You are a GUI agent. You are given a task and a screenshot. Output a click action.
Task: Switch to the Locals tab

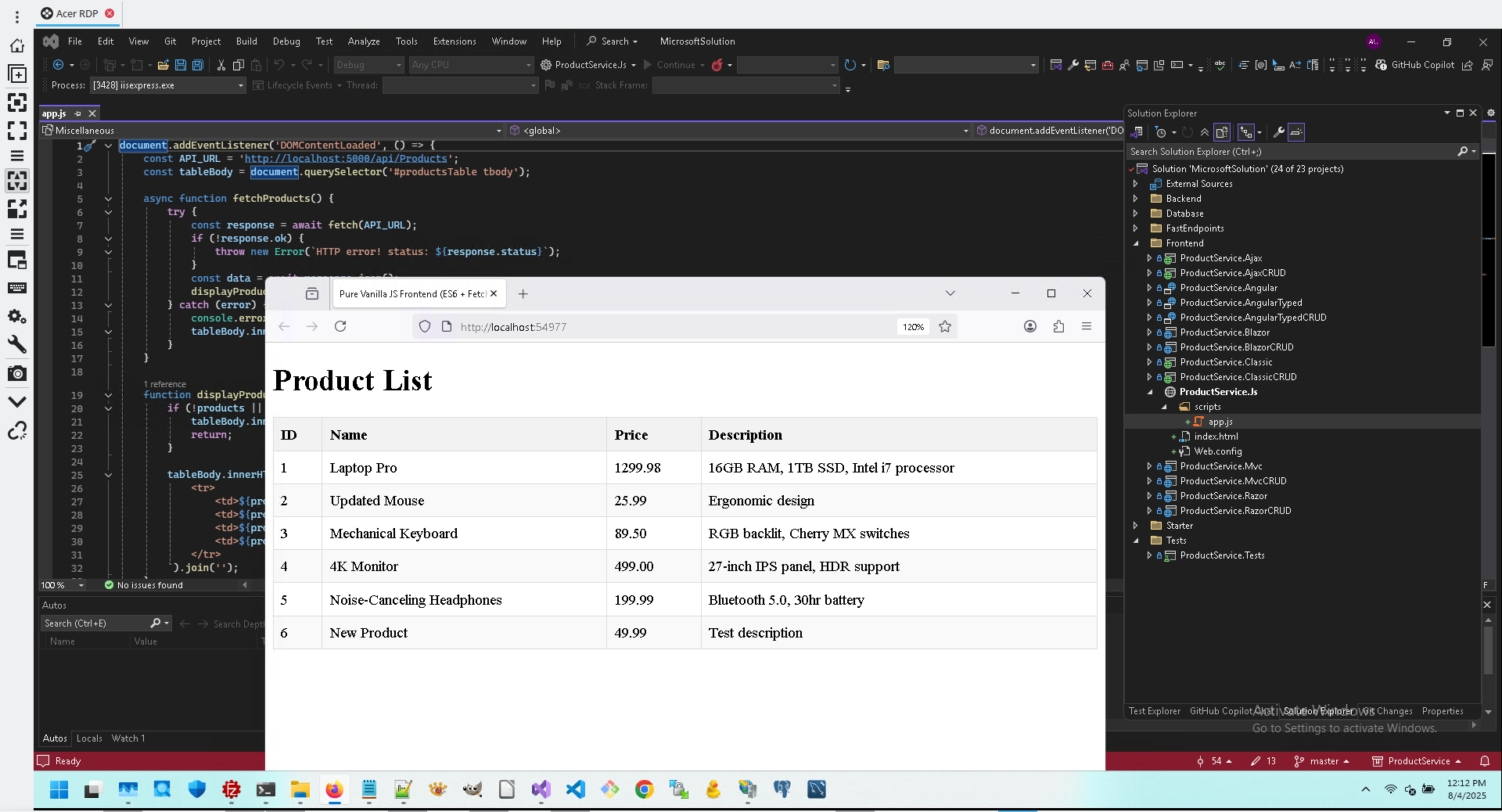coord(89,738)
